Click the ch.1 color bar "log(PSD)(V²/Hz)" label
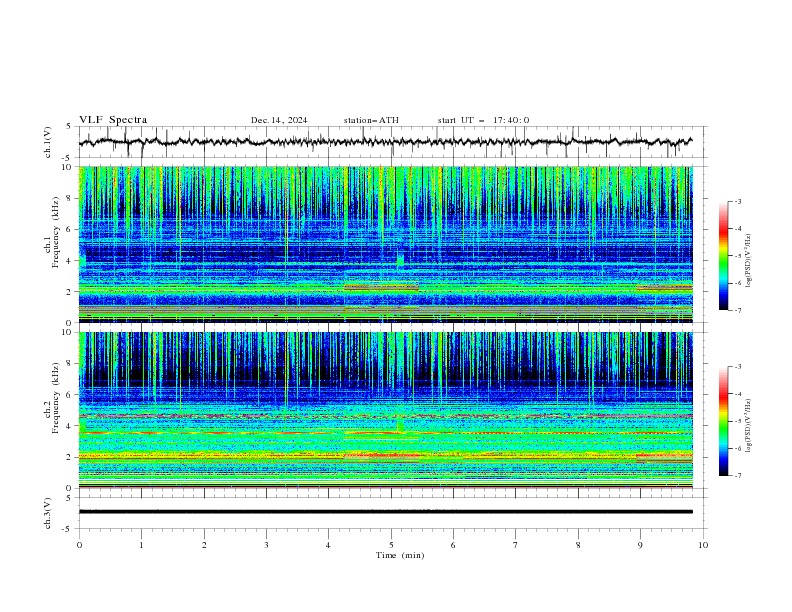 click(x=749, y=261)
